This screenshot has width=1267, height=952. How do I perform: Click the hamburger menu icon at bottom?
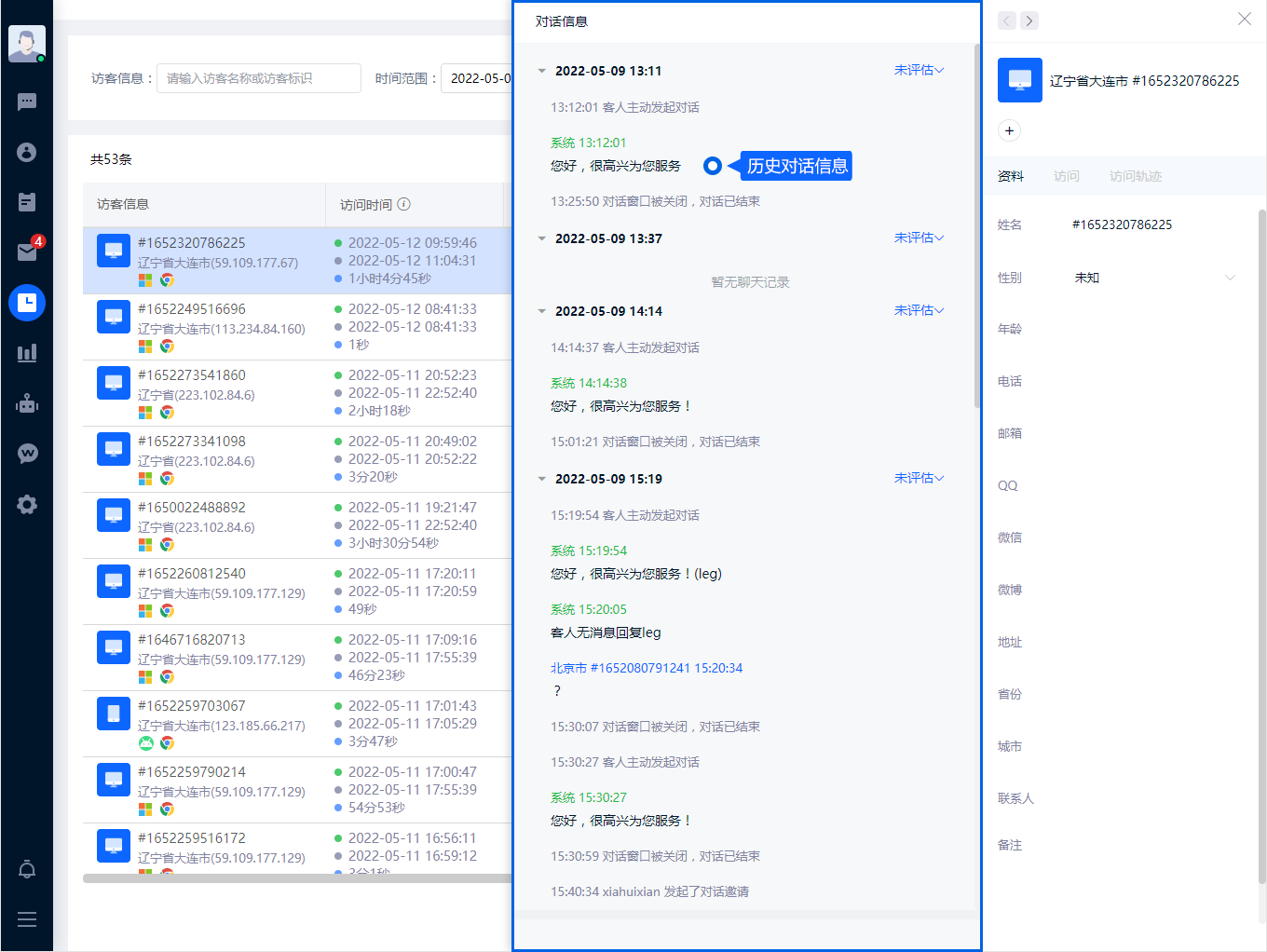click(27, 919)
